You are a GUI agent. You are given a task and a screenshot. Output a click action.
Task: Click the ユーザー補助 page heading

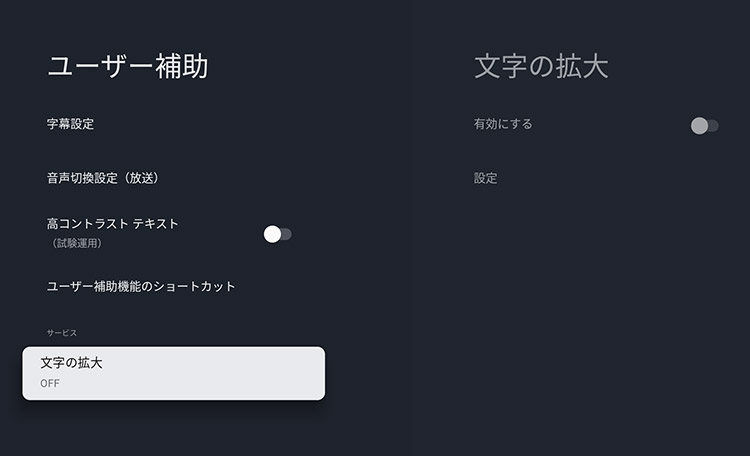pos(128,67)
